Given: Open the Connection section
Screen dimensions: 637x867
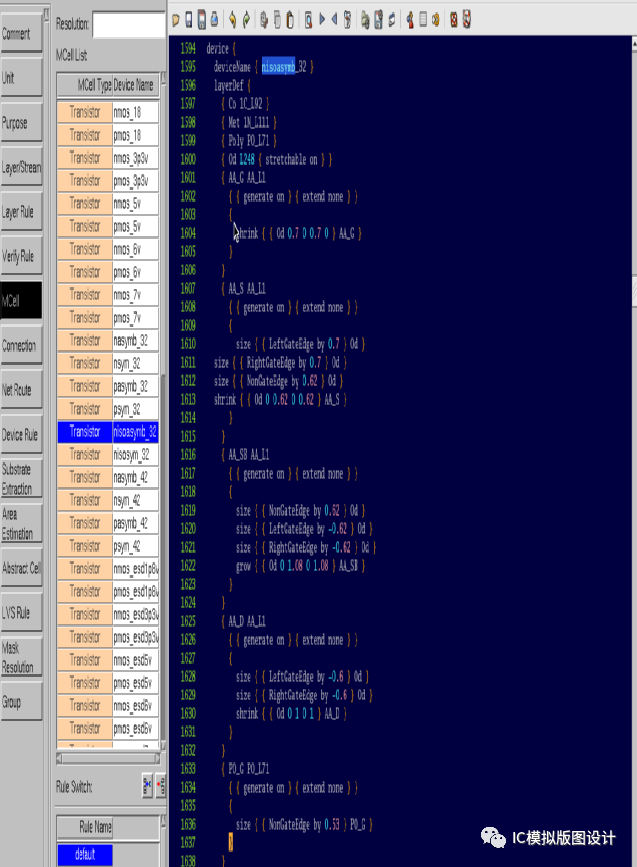Looking at the screenshot, I should point(21,346).
